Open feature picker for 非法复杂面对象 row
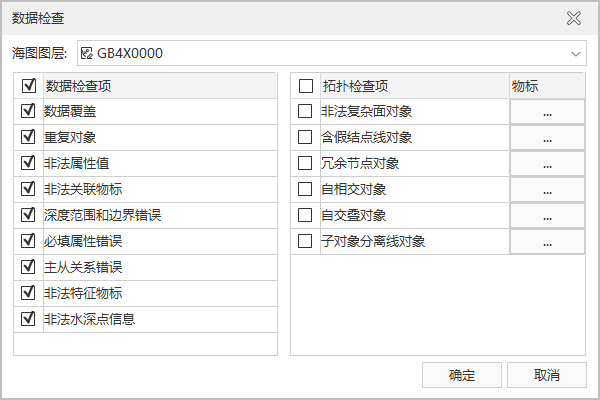 pos(547,112)
